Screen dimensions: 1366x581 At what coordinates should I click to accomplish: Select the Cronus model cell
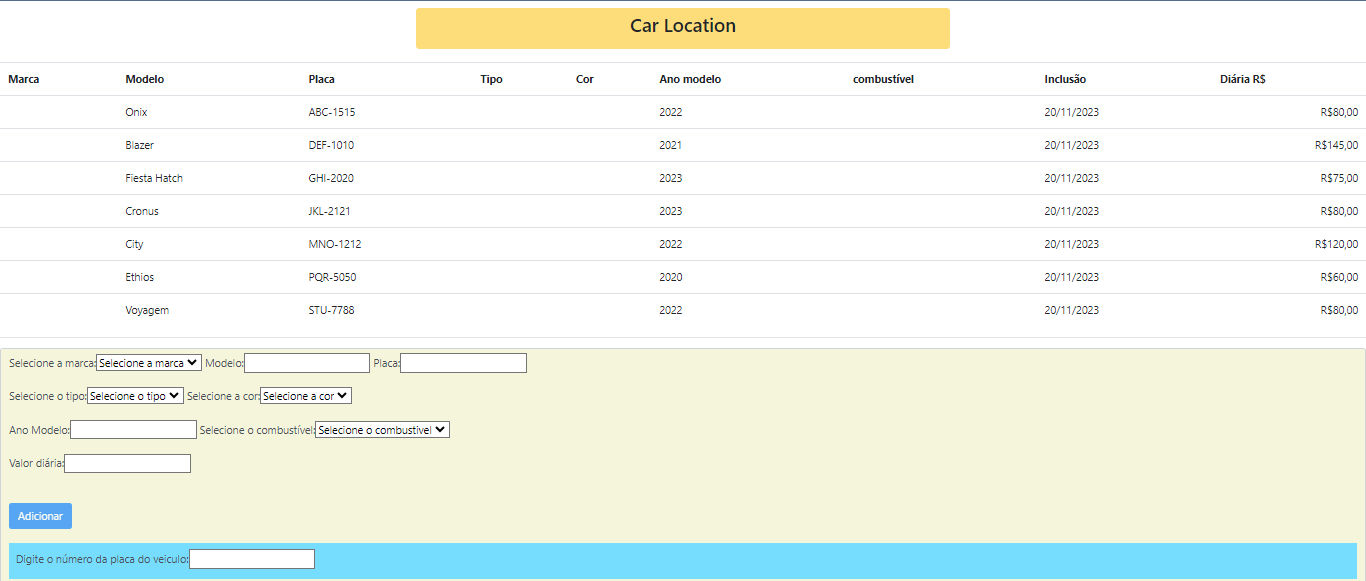coord(142,211)
